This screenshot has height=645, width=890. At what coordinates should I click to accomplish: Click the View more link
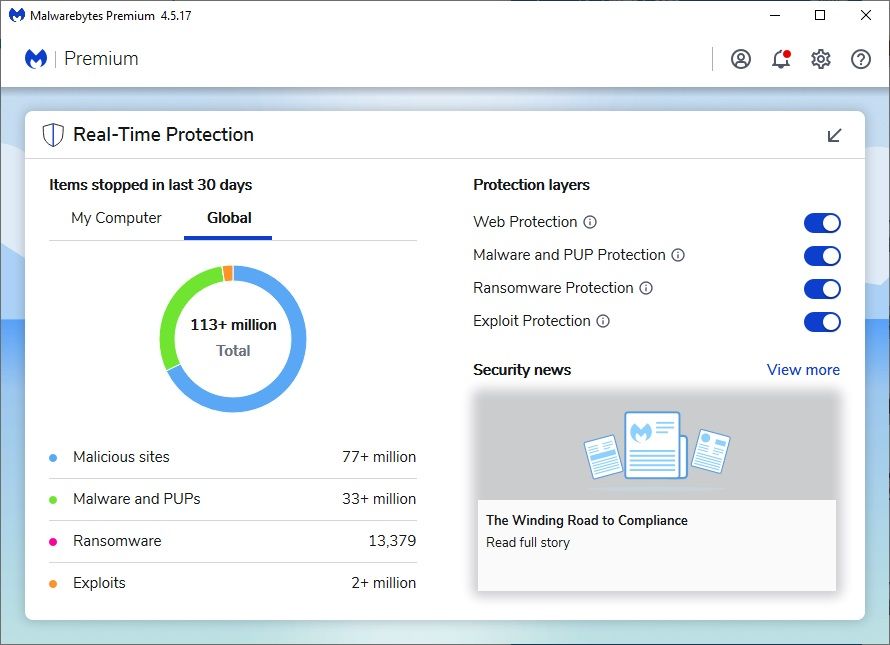click(803, 370)
